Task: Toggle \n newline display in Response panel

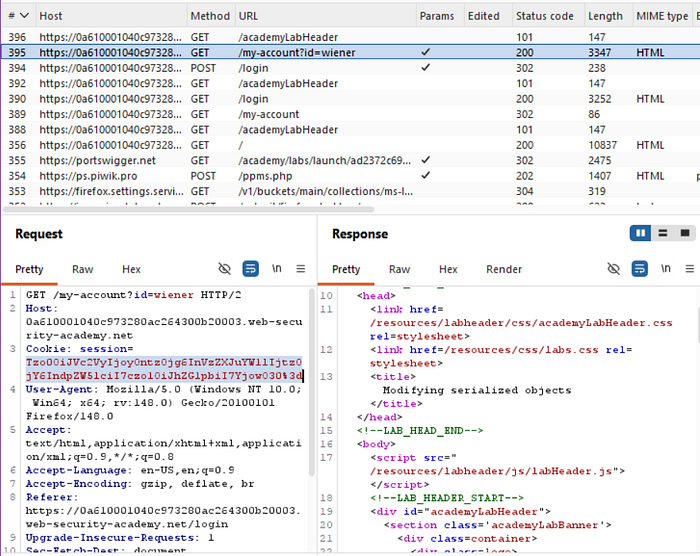Action: click(x=666, y=268)
